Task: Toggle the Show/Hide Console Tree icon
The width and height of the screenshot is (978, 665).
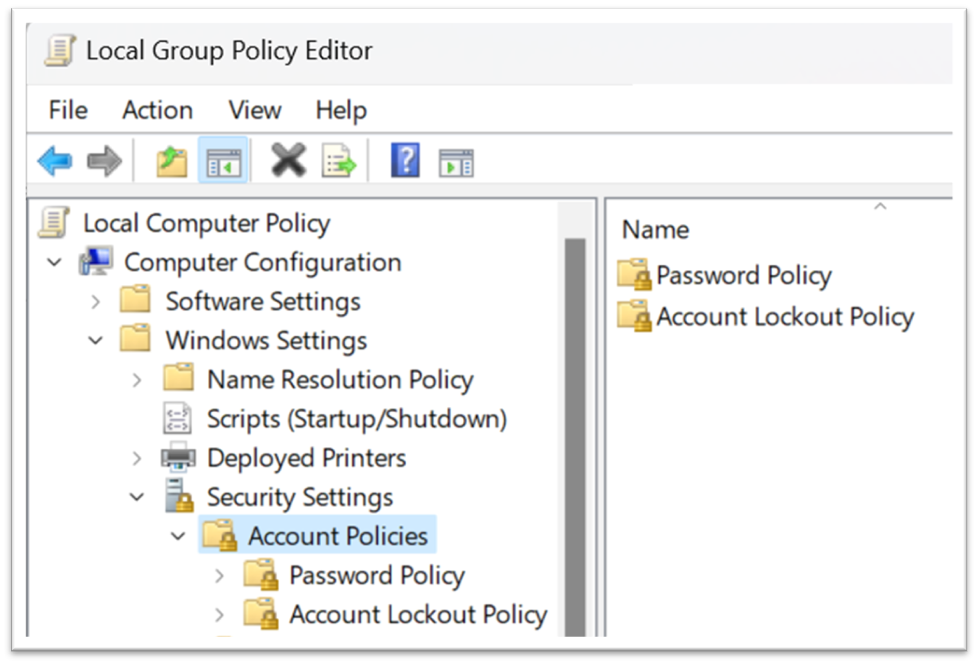Action: (223, 160)
